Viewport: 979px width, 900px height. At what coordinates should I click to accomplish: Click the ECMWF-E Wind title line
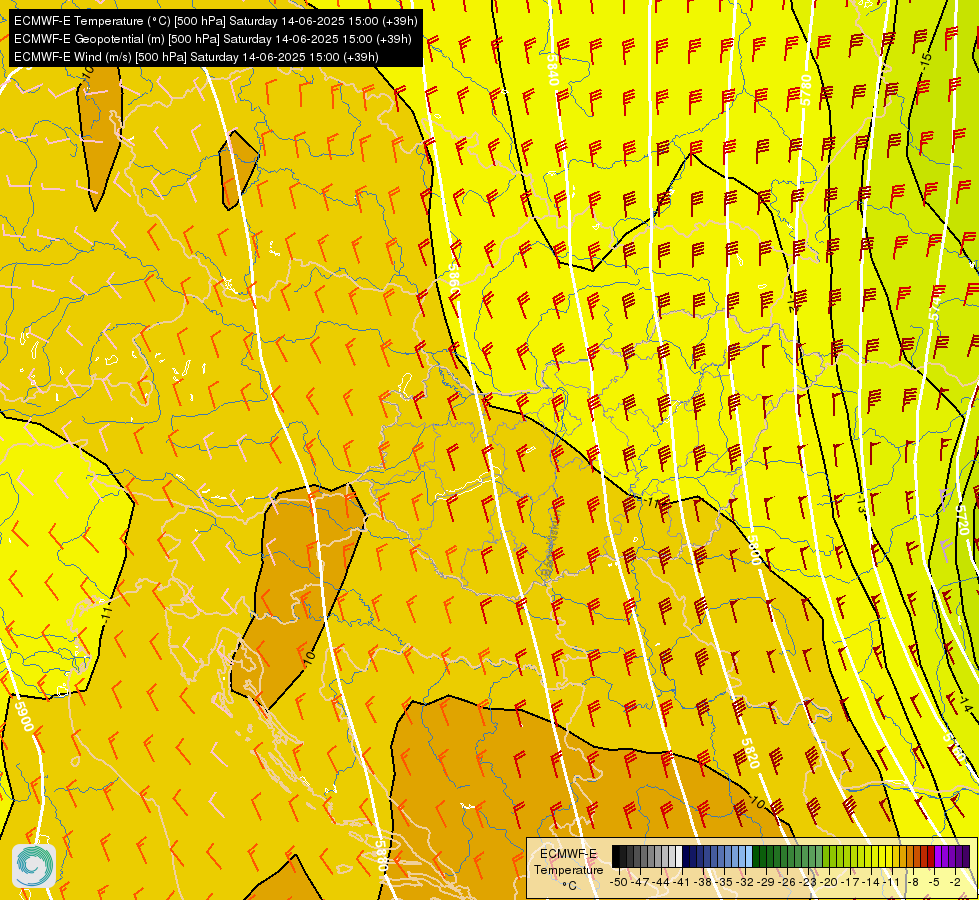(196, 57)
